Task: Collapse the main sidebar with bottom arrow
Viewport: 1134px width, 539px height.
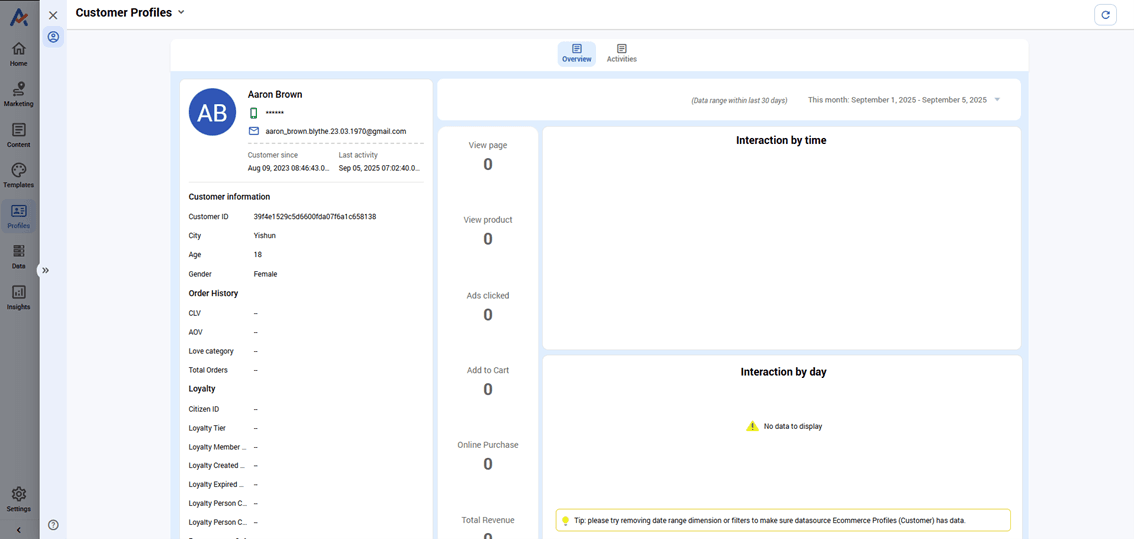Action: (18, 530)
